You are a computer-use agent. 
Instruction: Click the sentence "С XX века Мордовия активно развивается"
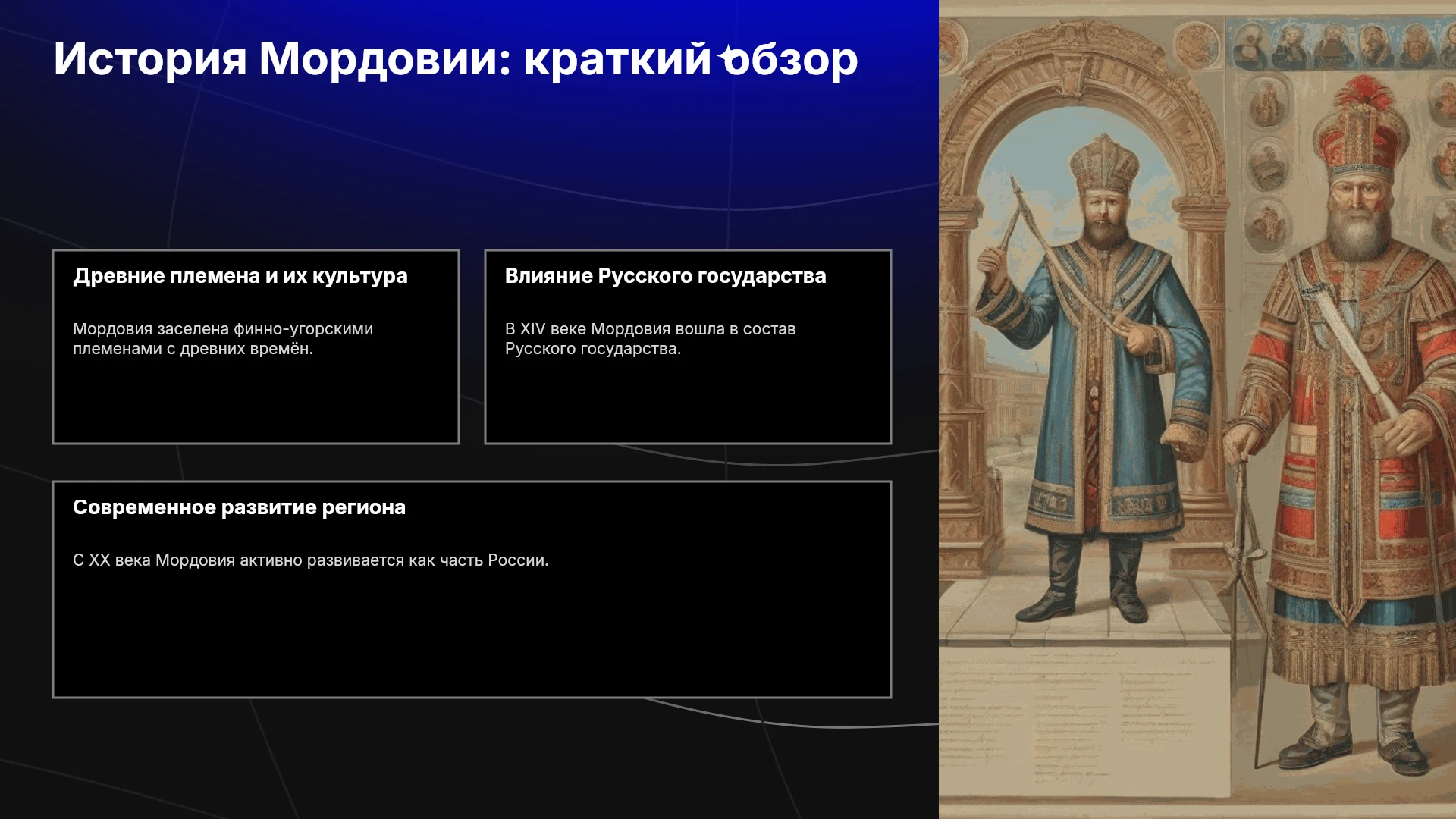click(311, 560)
